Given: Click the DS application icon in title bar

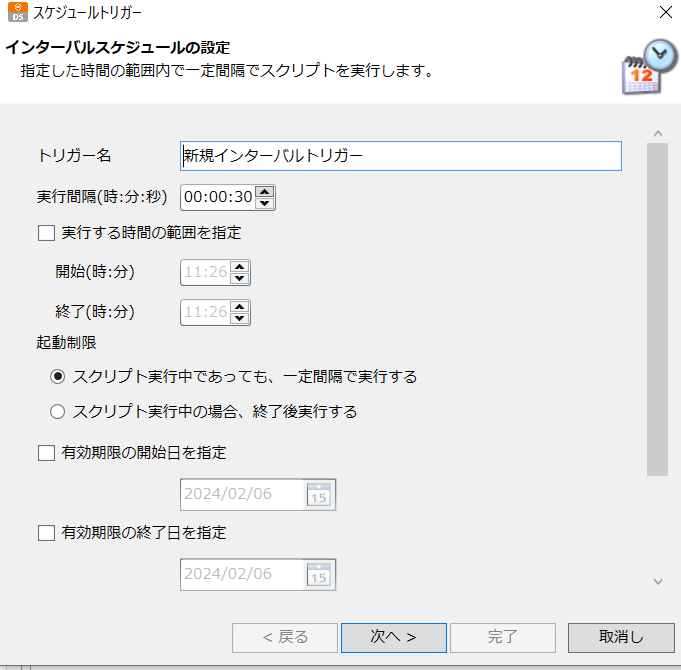Looking at the screenshot, I should pos(17,12).
